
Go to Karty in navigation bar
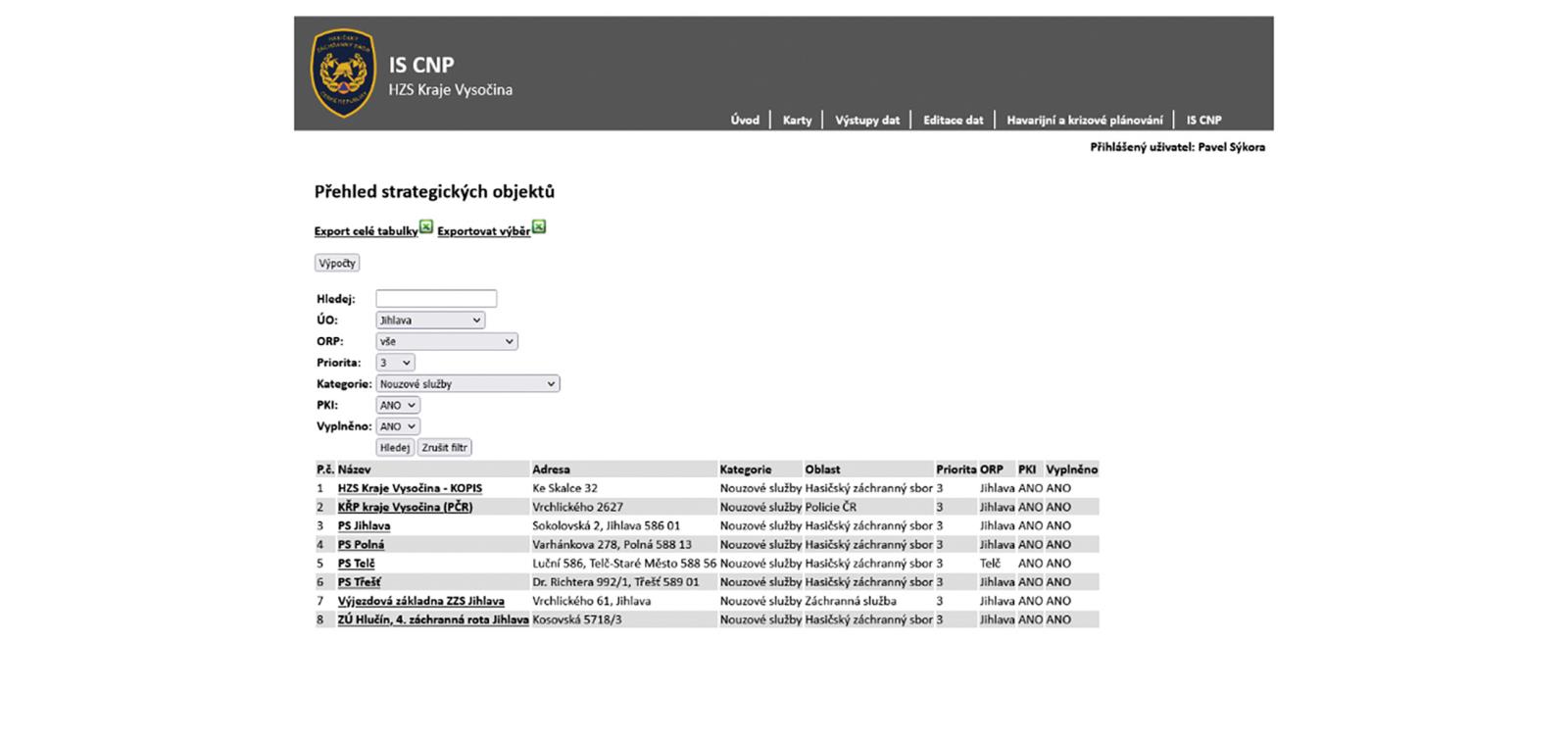797,121
